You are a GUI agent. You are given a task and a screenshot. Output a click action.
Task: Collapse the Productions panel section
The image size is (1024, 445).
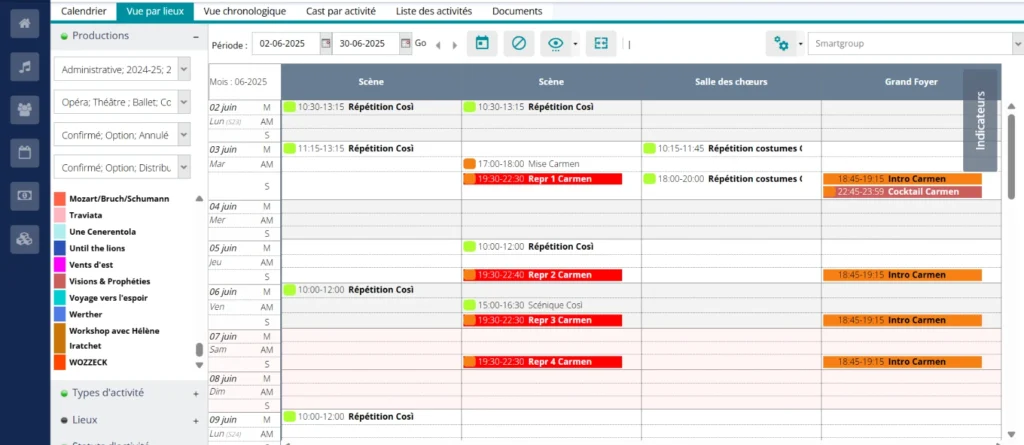pyautogui.click(x=196, y=36)
